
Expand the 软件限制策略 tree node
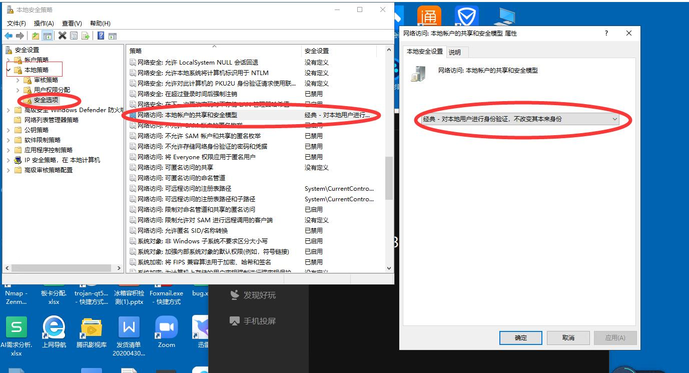8,140
